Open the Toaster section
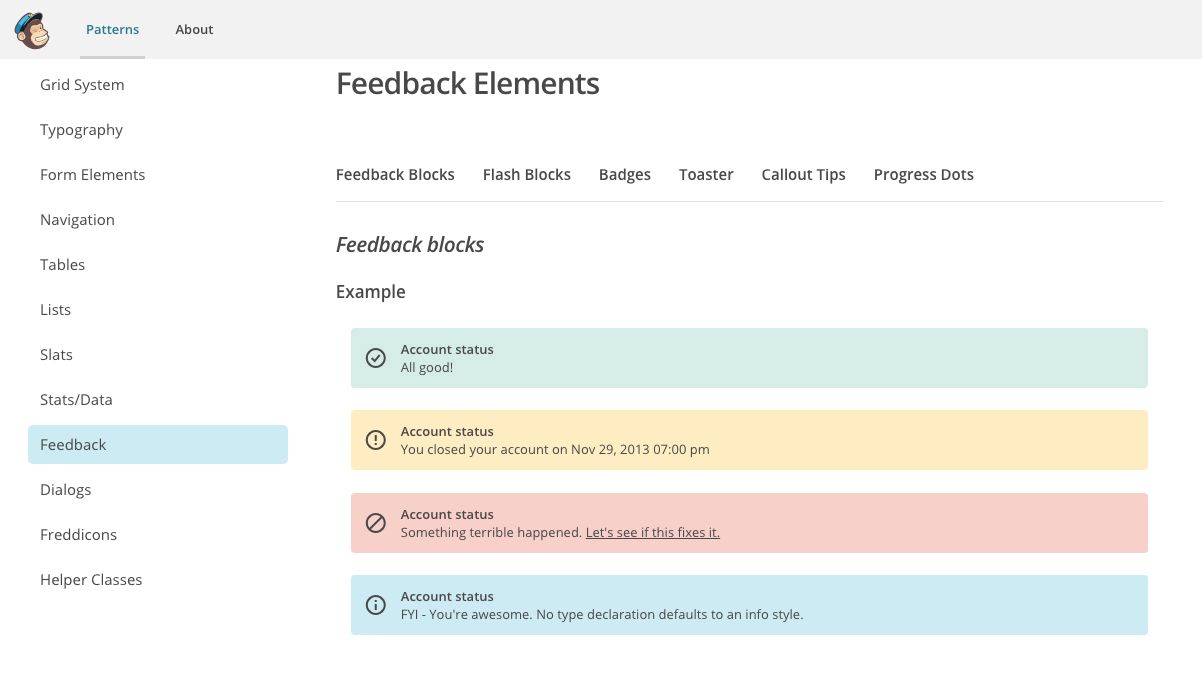 click(x=706, y=174)
